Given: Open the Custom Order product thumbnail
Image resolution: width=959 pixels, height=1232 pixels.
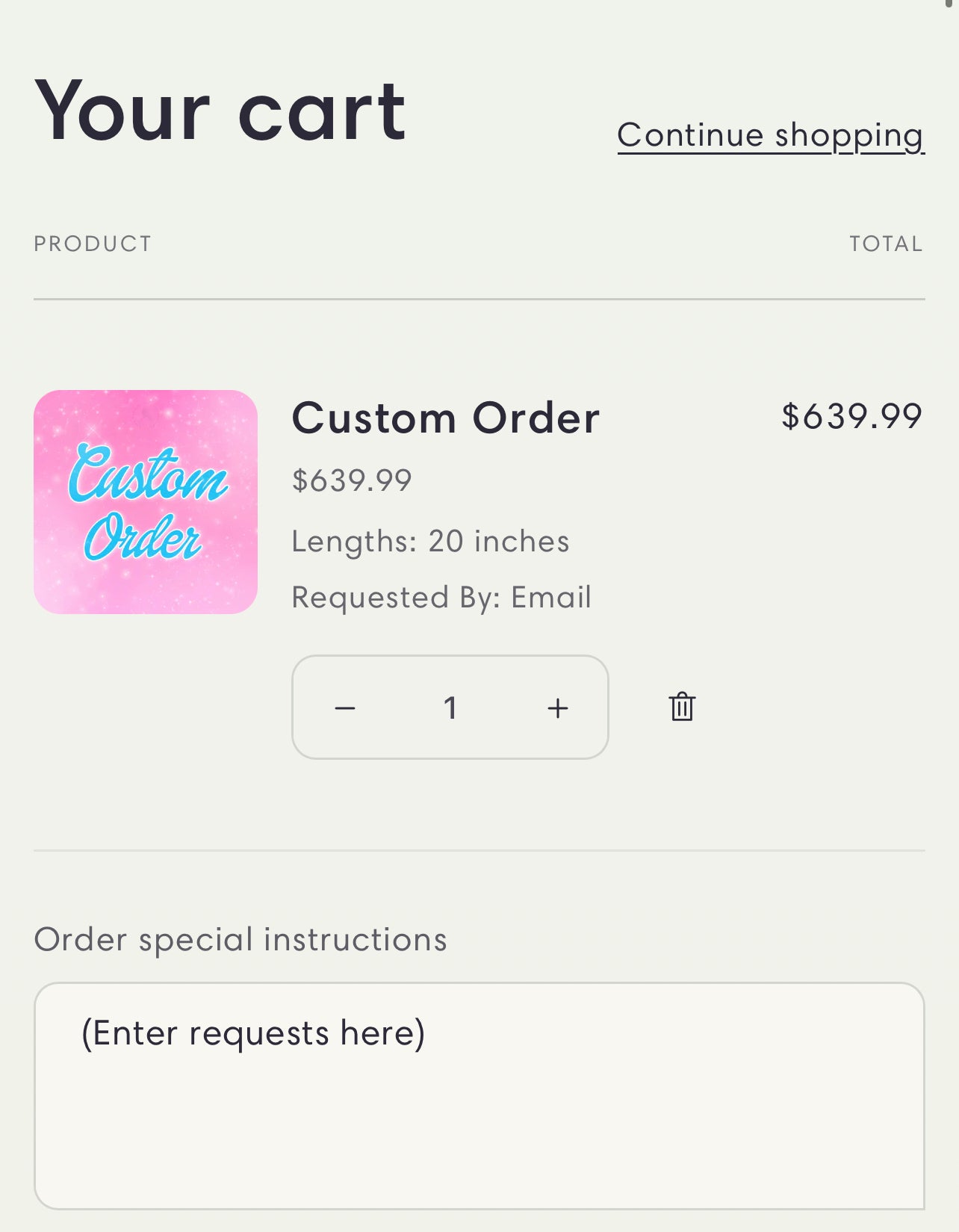Looking at the screenshot, I should click(x=146, y=502).
